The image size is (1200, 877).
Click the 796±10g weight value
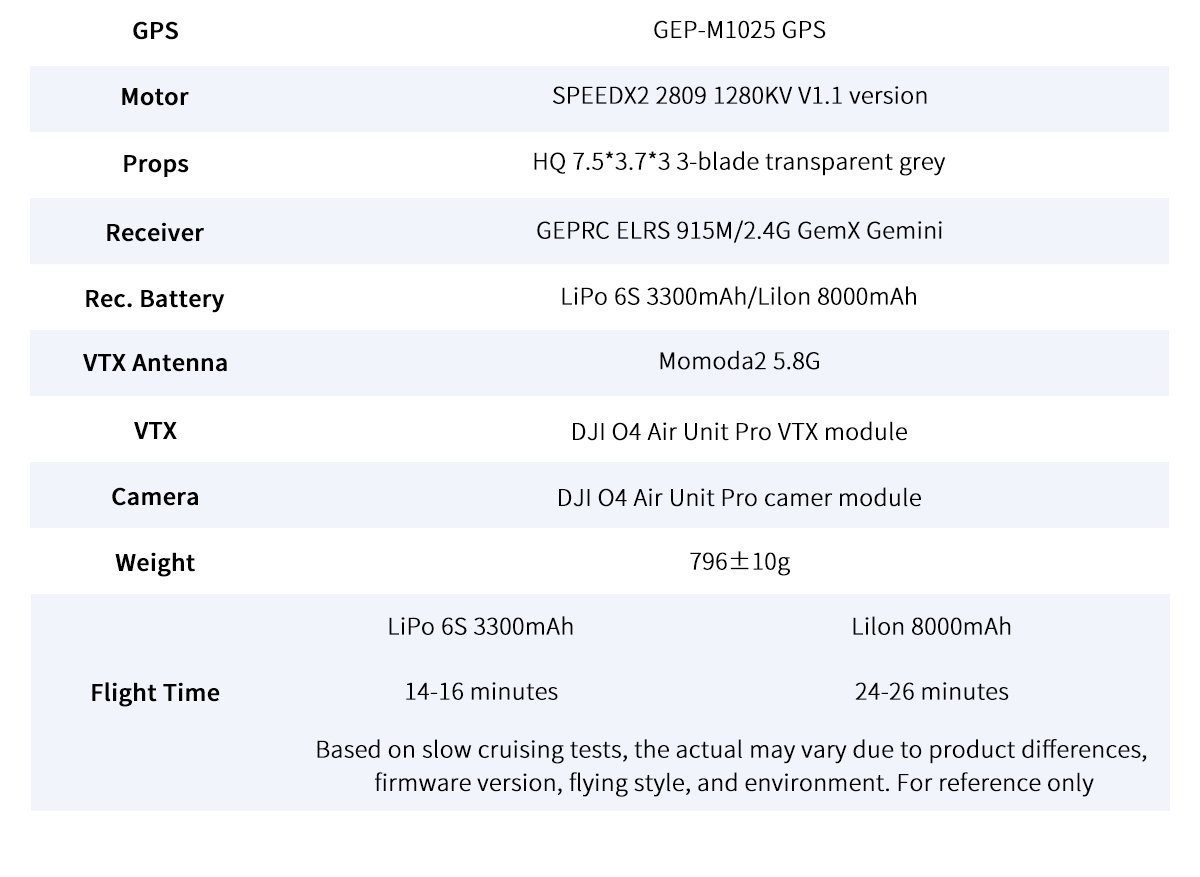pos(739,562)
